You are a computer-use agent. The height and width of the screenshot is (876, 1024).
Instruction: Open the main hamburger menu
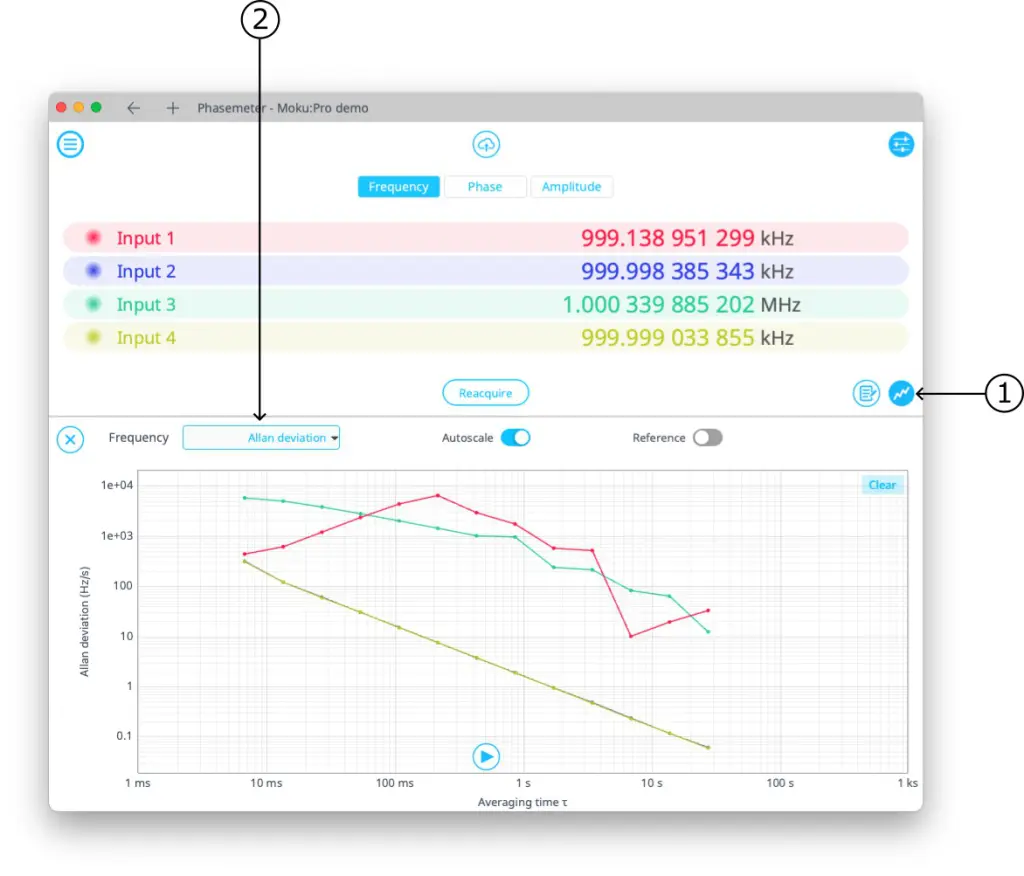pyautogui.click(x=70, y=145)
